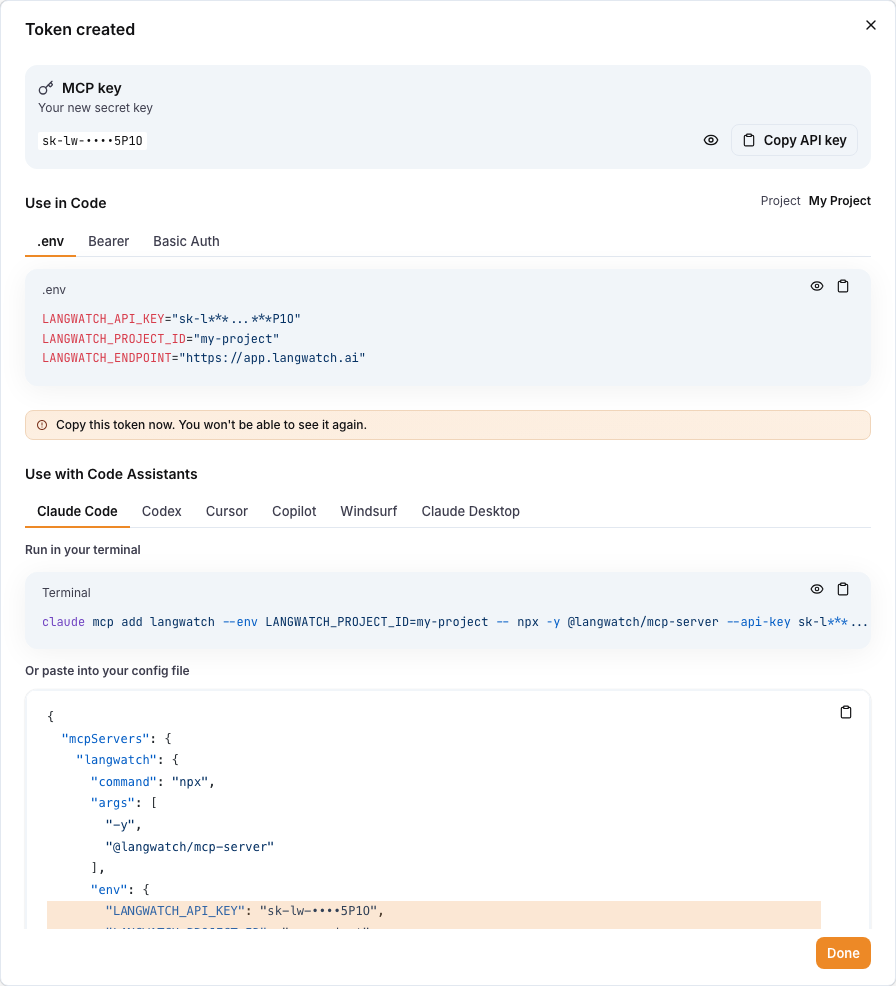Click the "command": "npx" line in JSON
Viewport: 896px width, 986px height.
click(153, 782)
